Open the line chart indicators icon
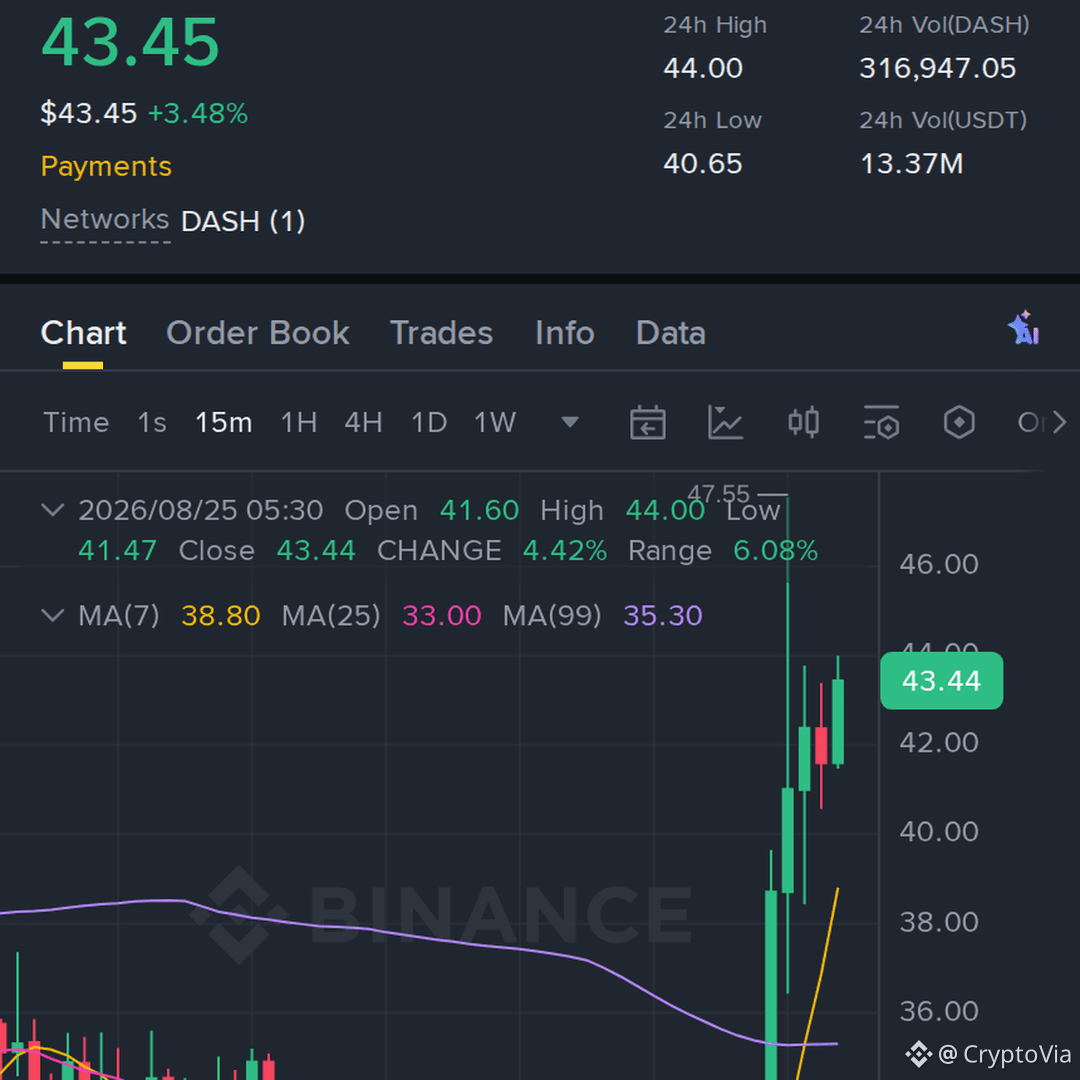Image resolution: width=1080 pixels, height=1080 pixels. [725, 422]
